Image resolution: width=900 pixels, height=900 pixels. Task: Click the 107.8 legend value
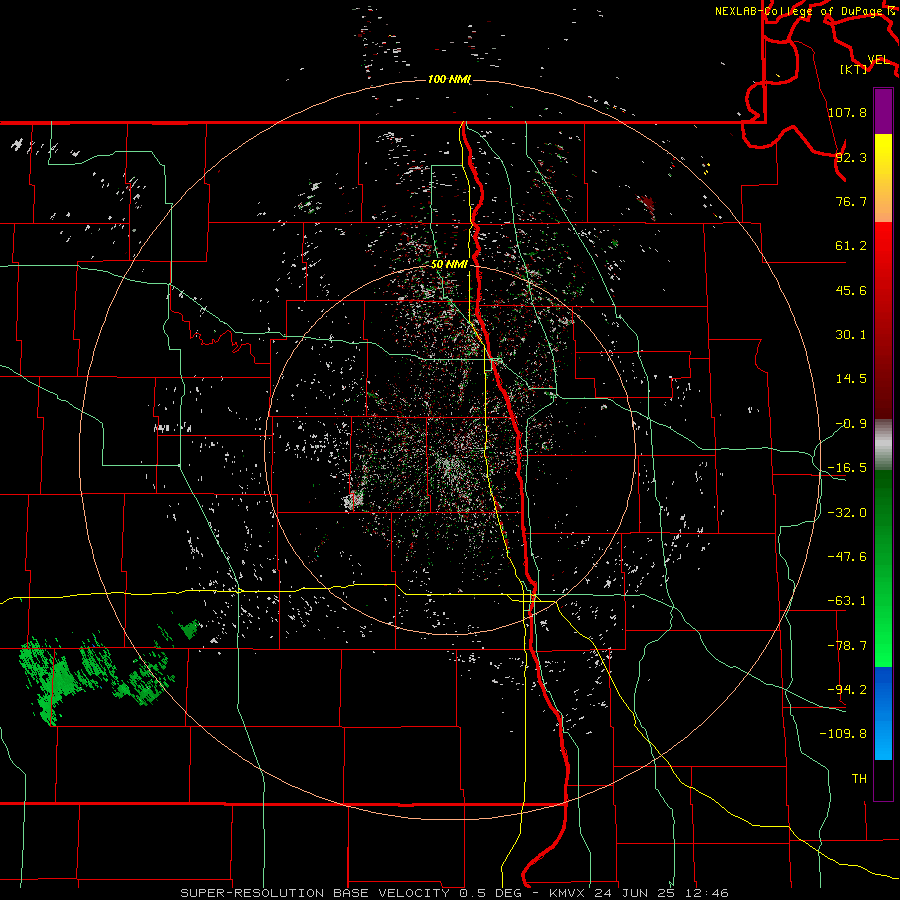847,112
